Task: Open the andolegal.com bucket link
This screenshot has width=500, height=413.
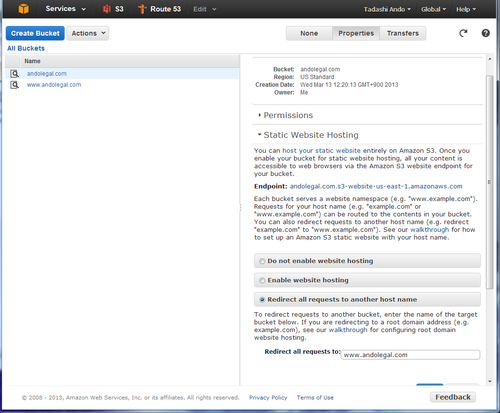Action: tap(47, 74)
